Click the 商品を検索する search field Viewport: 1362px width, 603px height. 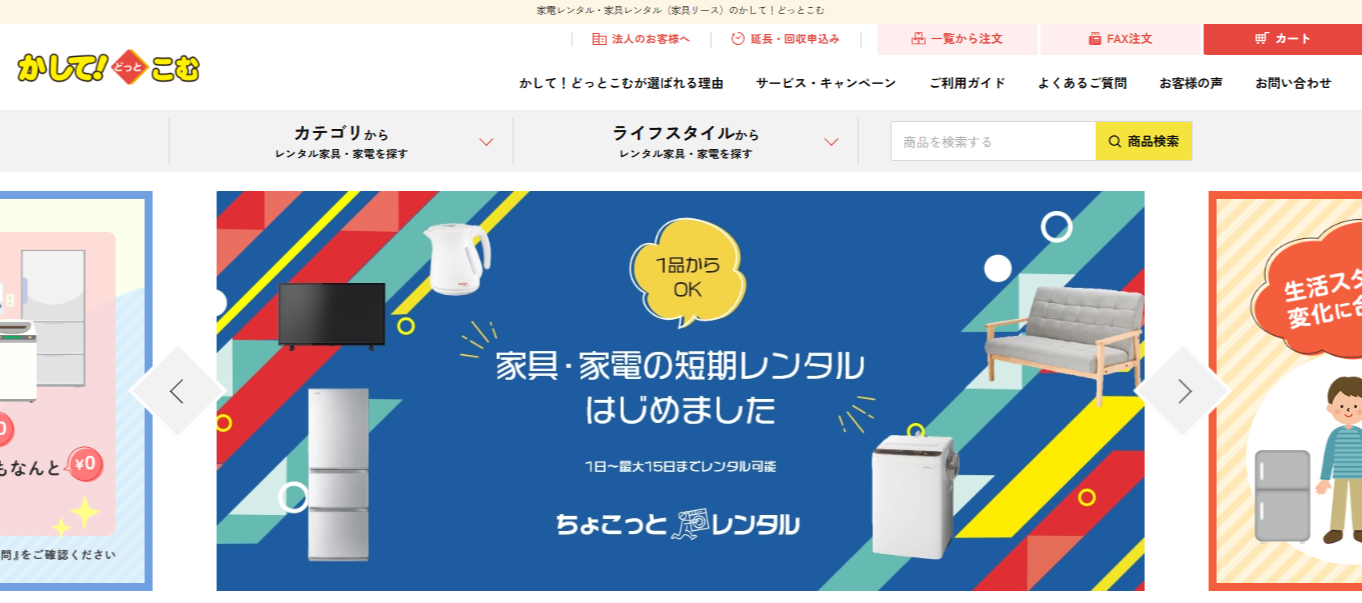(993, 141)
